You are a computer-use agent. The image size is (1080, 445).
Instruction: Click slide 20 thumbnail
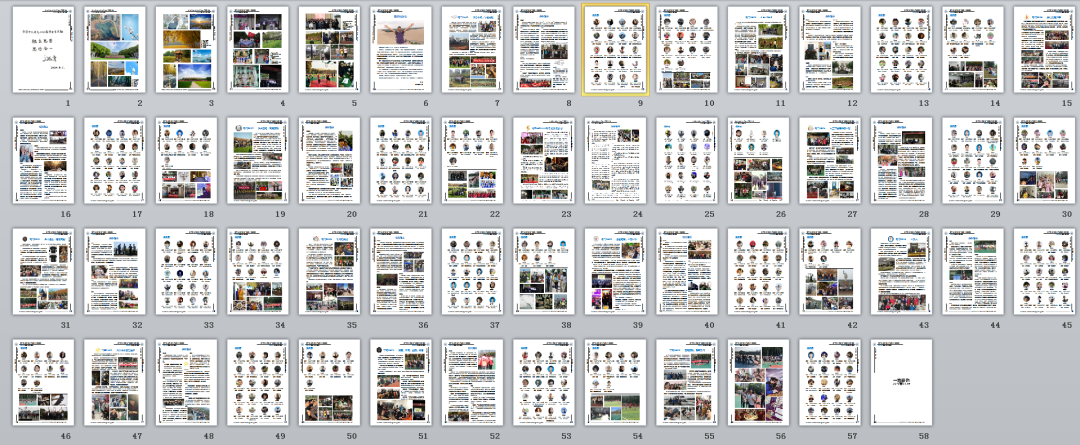pyautogui.click(x=329, y=161)
